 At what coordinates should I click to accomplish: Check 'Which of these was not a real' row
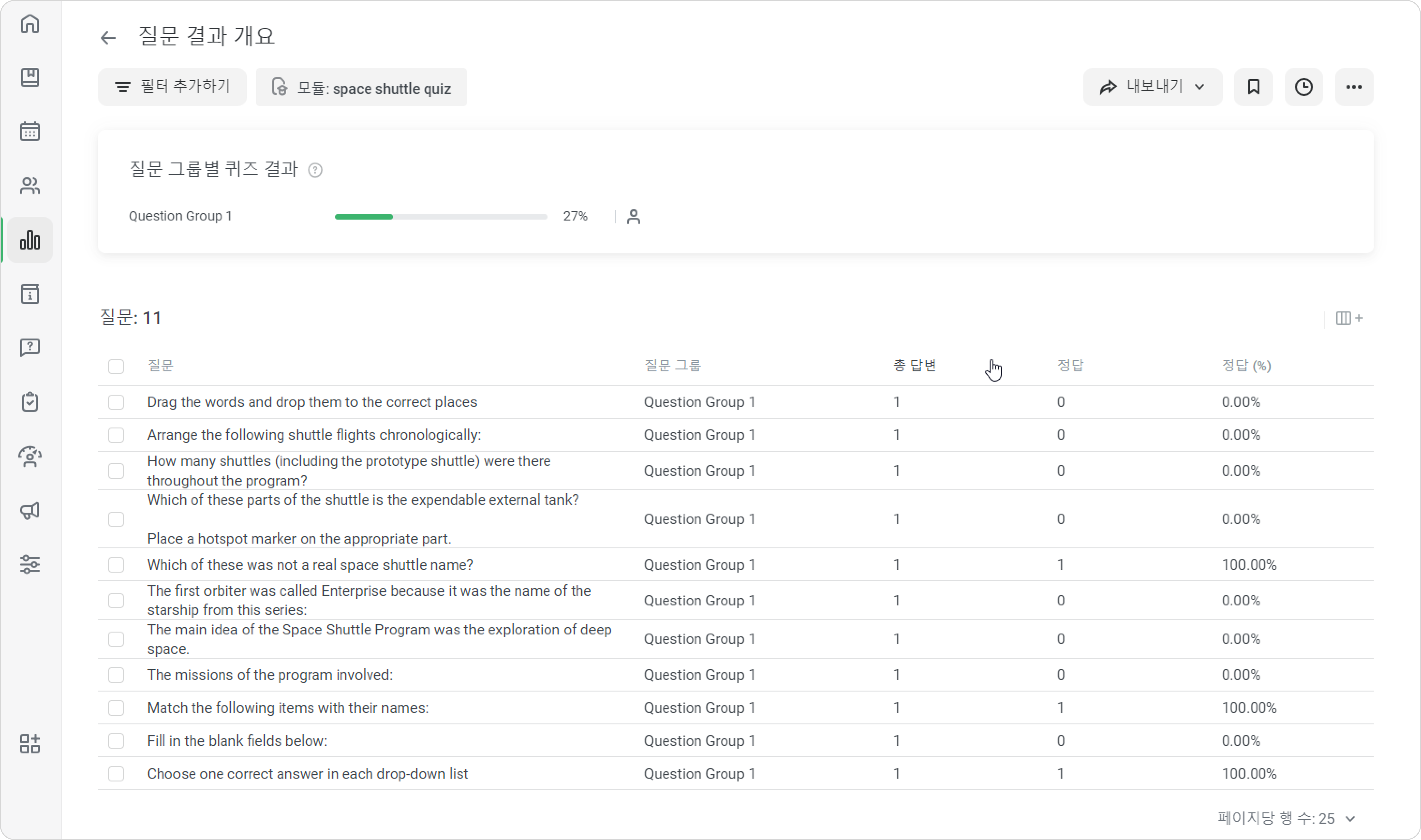point(116,565)
